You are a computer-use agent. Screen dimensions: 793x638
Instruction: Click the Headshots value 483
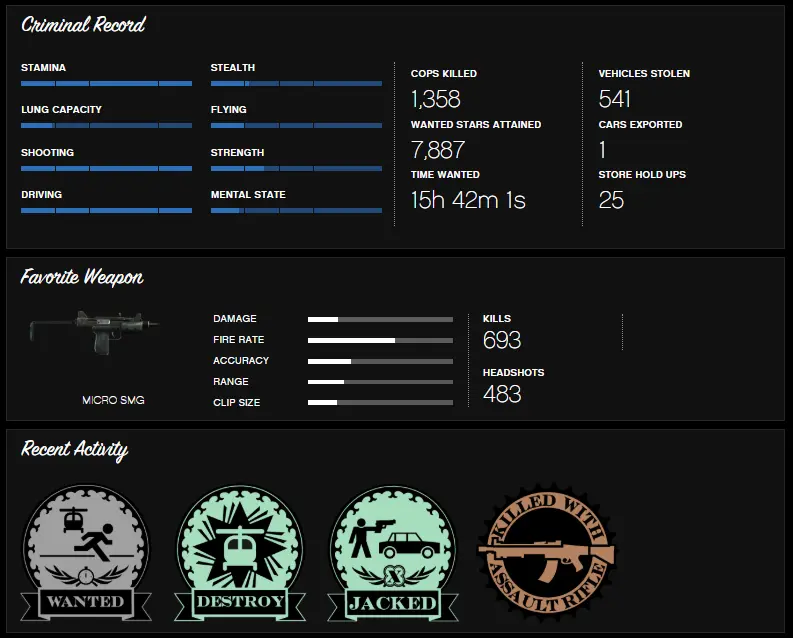pos(502,394)
